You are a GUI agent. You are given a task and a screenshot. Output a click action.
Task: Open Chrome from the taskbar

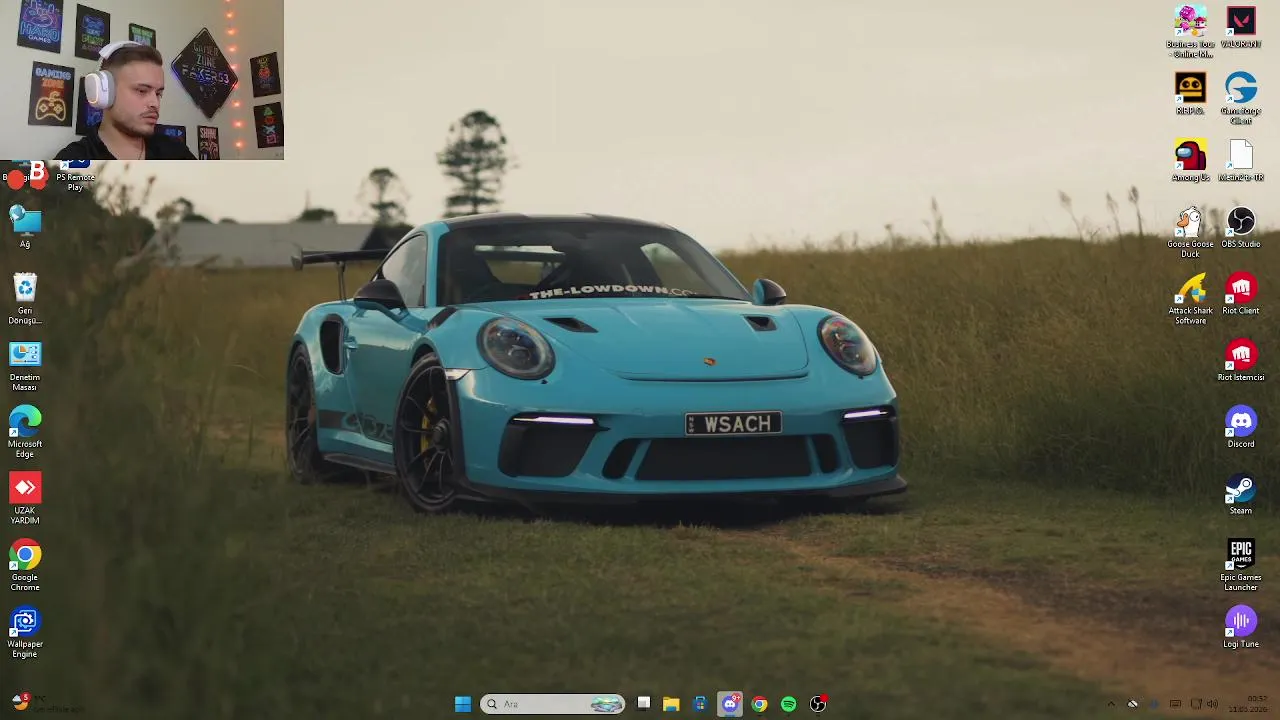759,704
